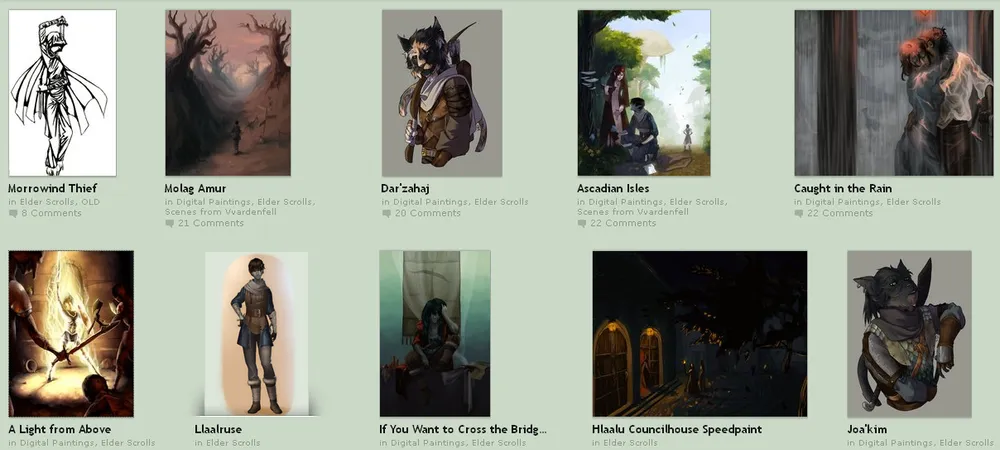View the Dar'zahaj character artwork thumbnail

(442, 93)
